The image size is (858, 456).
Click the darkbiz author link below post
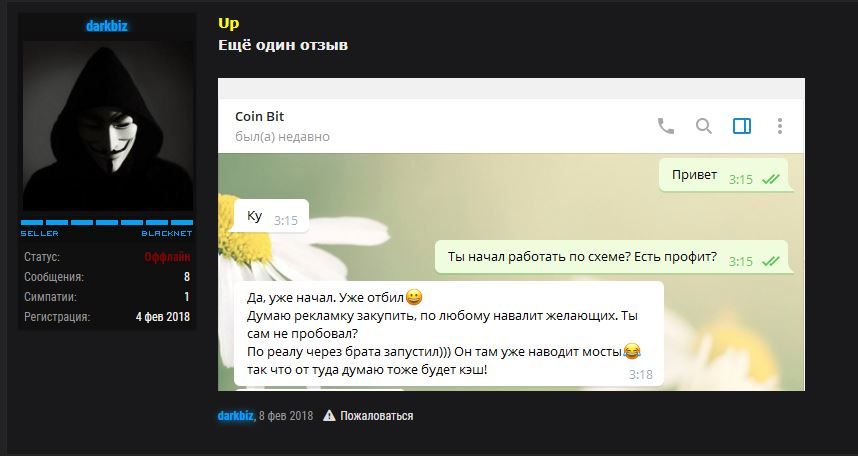pos(235,415)
